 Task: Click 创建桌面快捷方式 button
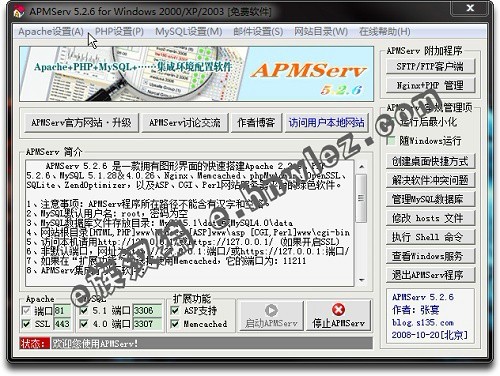[430, 161]
